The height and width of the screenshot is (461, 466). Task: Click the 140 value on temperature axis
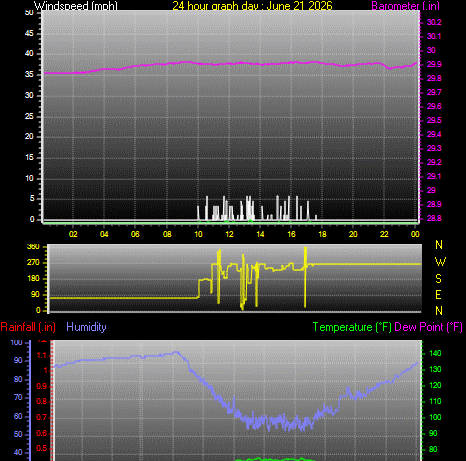[435, 353]
